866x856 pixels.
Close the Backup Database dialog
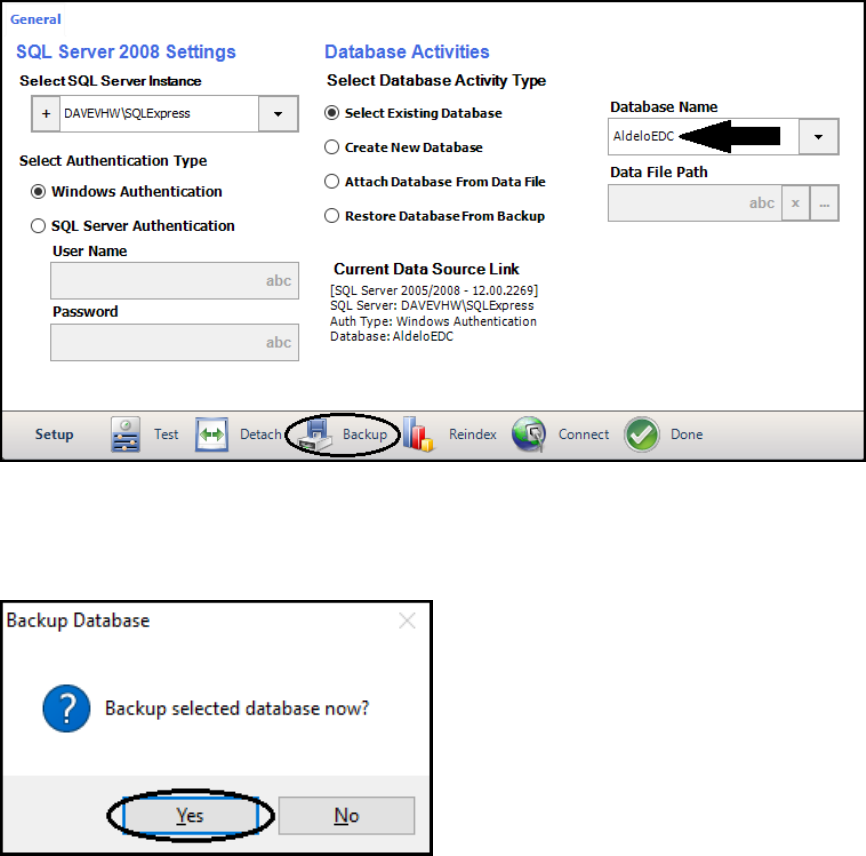(x=407, y=621)
